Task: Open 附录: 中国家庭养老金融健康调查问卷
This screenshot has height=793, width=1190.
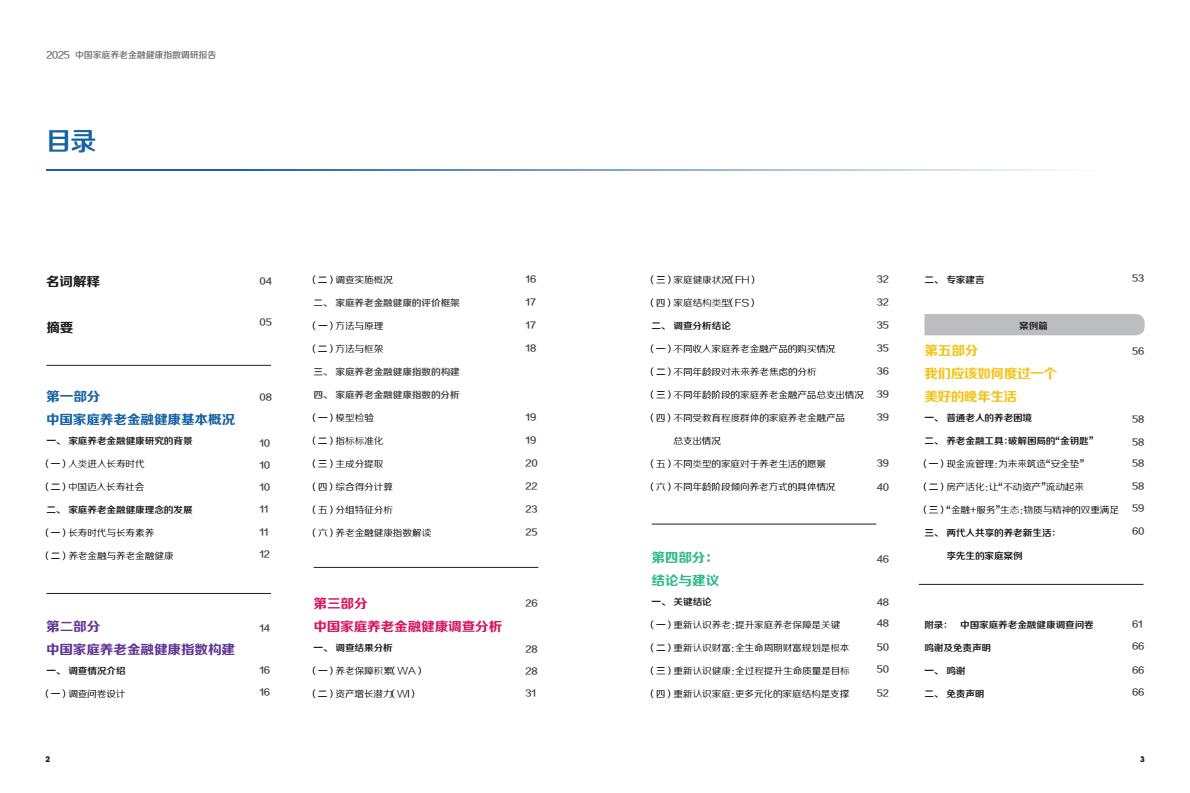Action: point(1008,625)
